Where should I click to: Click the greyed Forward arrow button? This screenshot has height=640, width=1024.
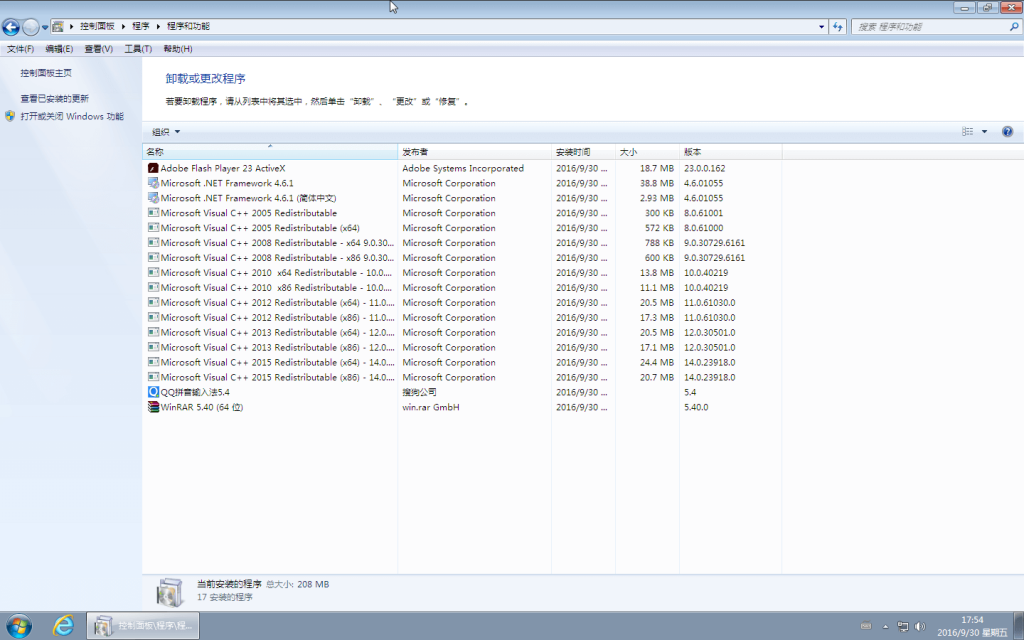pyautogui.click(x=30, y=27)
